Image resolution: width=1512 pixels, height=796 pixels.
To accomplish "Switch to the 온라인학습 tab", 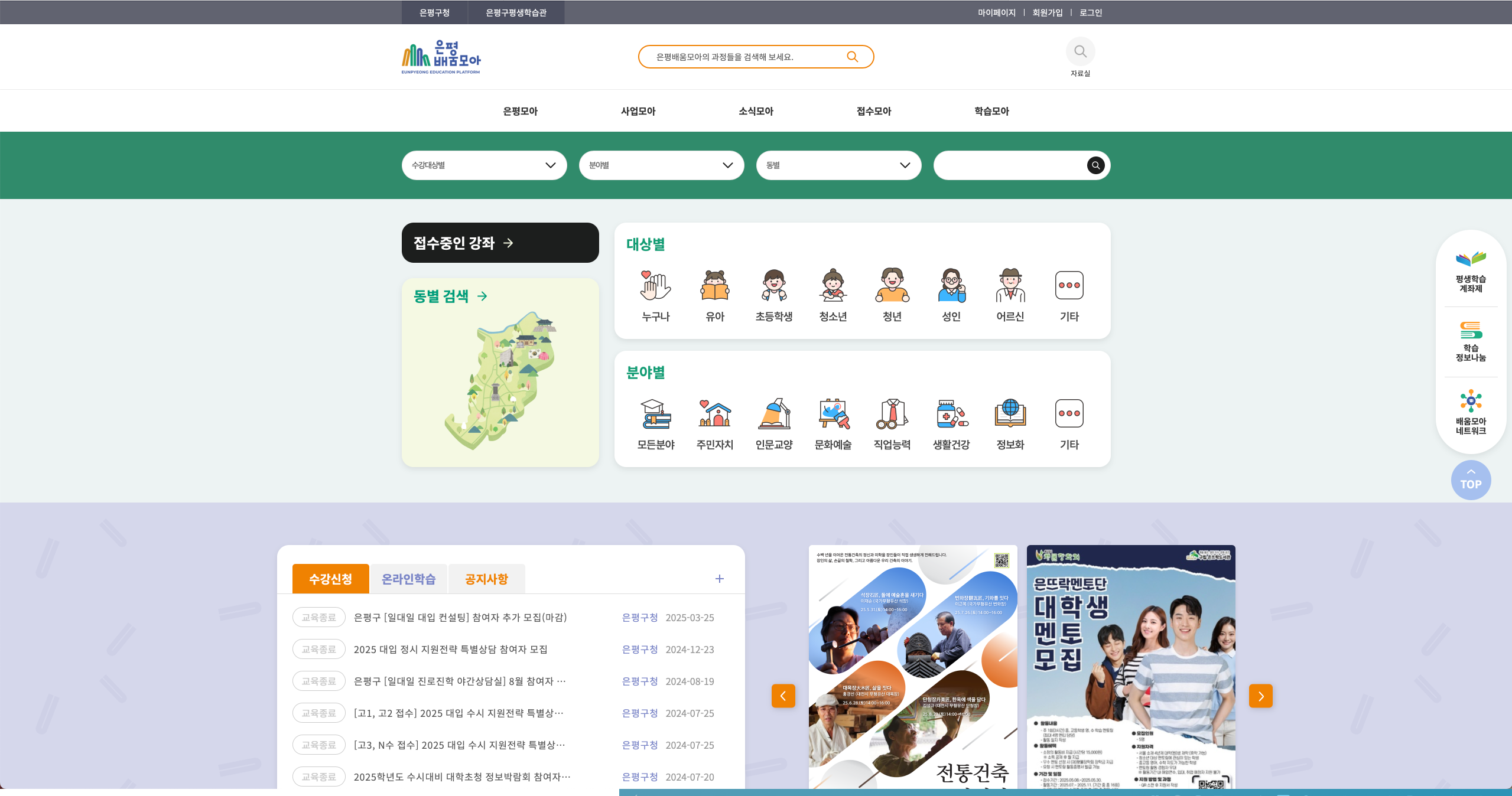I will pyautogui.click(x=408, y=579).
